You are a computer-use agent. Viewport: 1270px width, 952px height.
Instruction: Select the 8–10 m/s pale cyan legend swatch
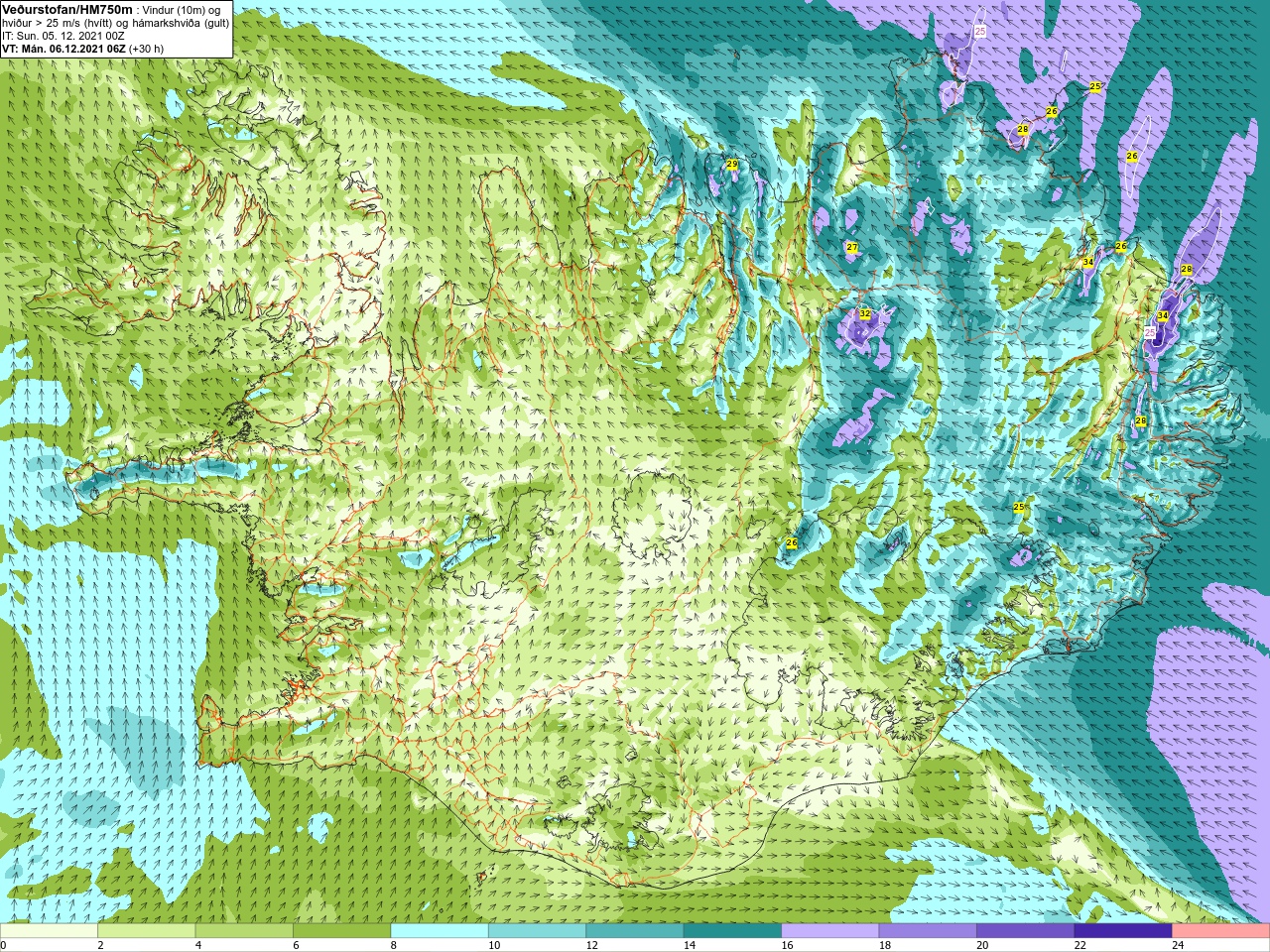click(x=441, y=931)
